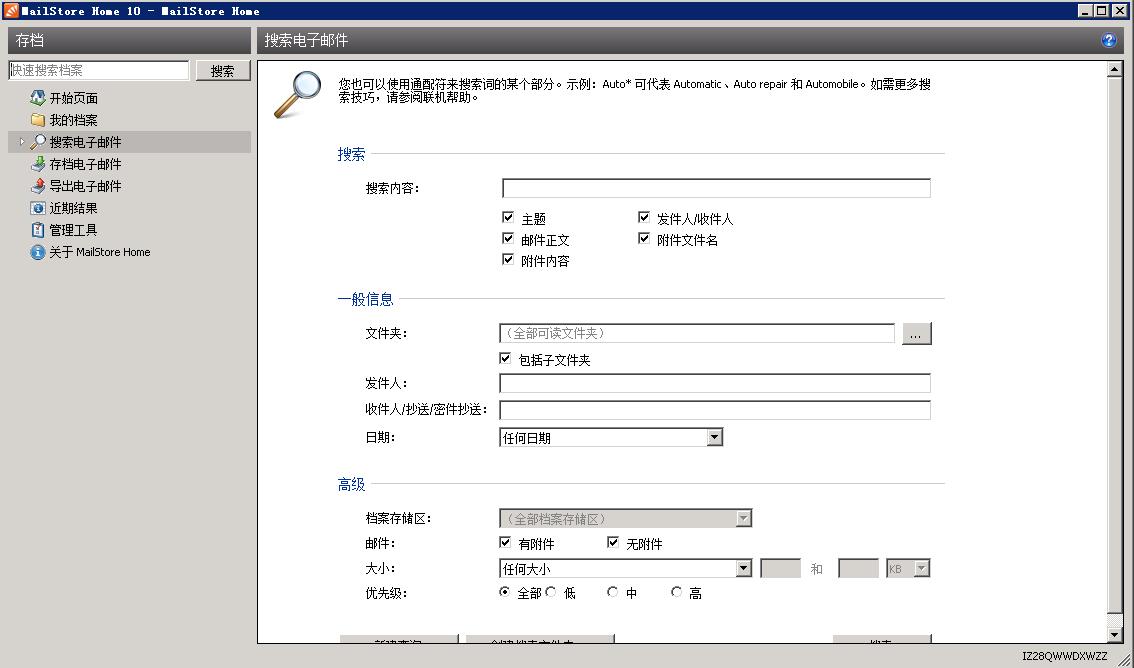Click the 近期结果 info icon
The height and width of the screenshot is (668, 1134).
coord(38,208)
